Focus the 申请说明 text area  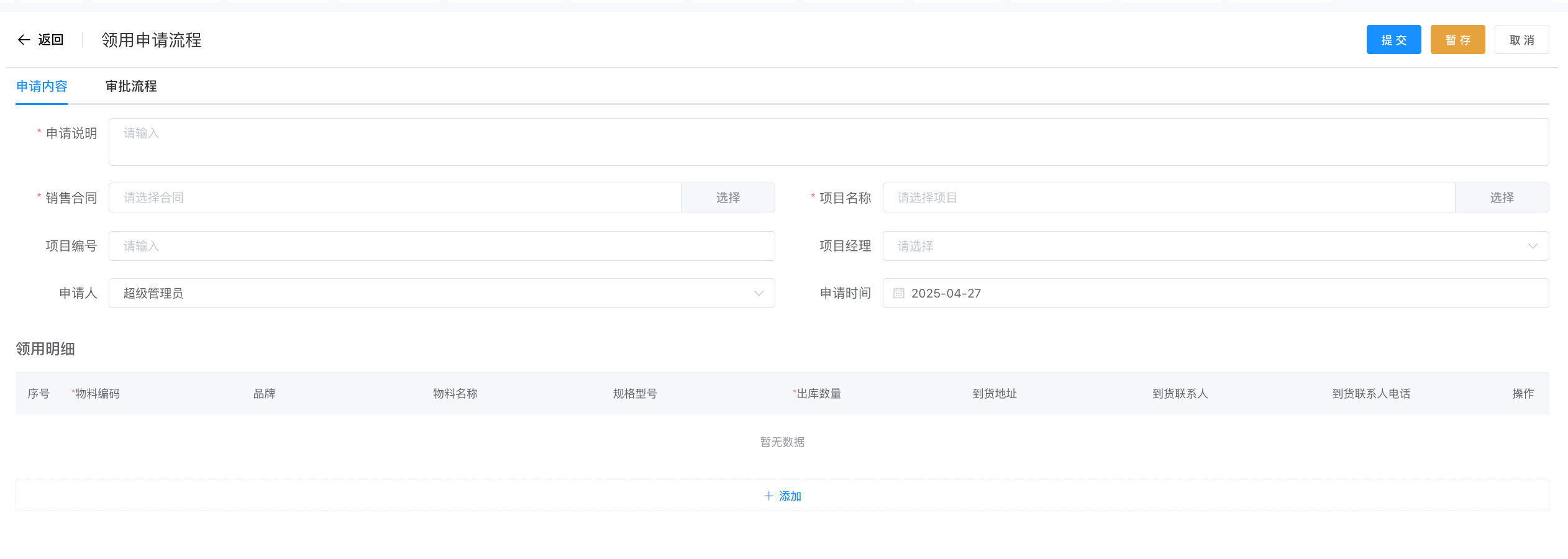point(828,142)
